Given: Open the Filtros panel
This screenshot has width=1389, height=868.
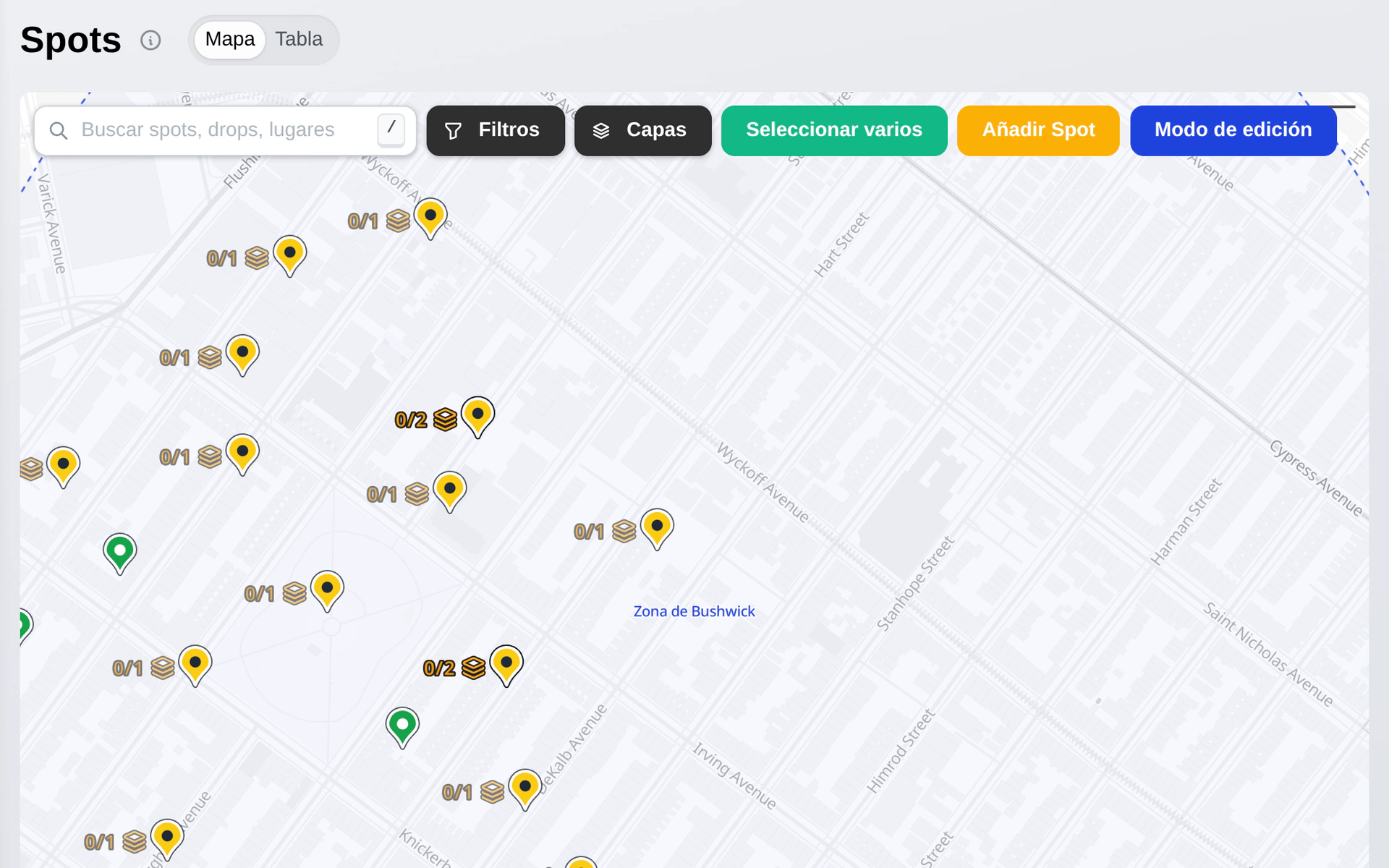Looking at the screenshot, I should click(496, 130).
